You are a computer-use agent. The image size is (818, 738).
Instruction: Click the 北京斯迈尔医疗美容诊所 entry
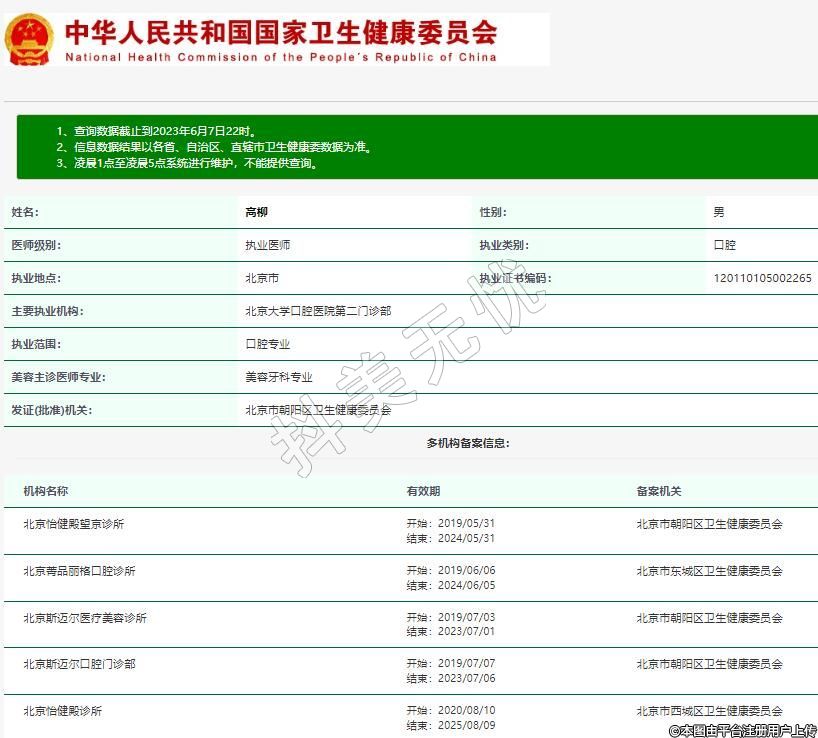pos(85,618)
